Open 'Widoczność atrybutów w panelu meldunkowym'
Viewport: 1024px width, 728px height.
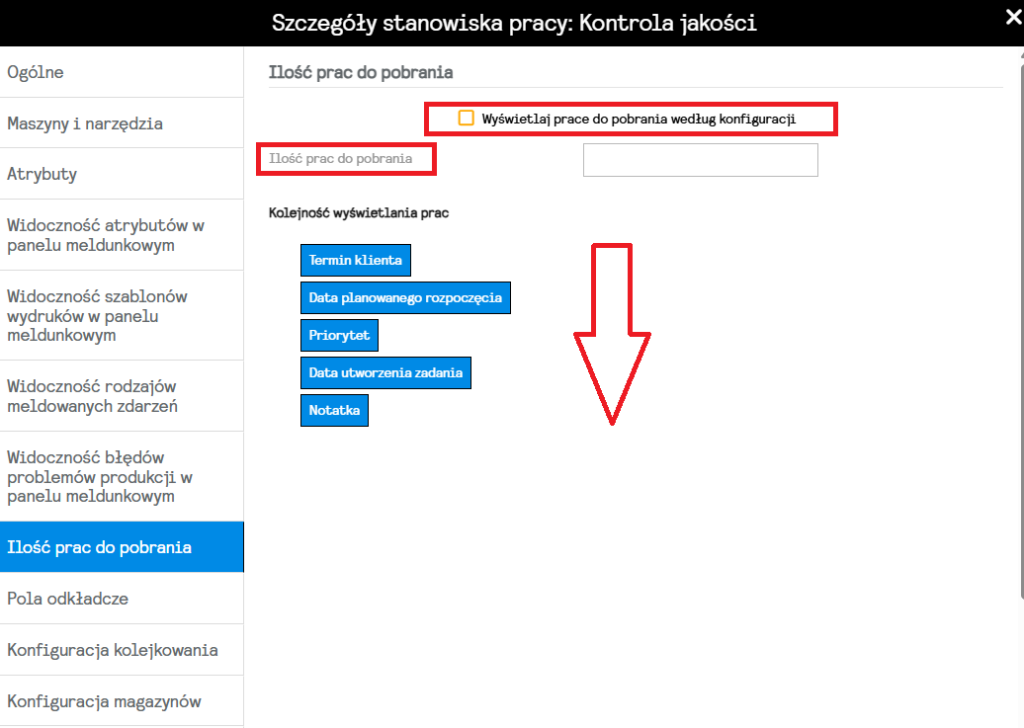click(x=121, y=235)
